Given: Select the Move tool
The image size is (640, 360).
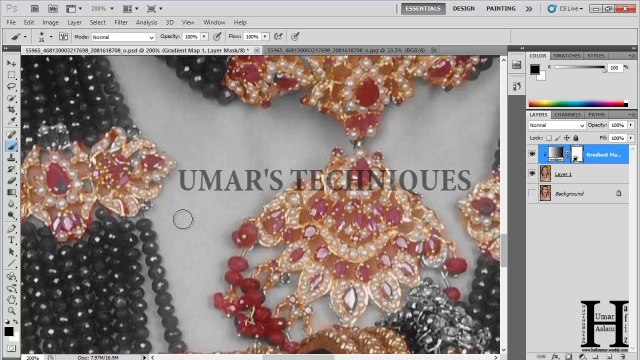Looking at the screenshot, I should click(11, 63).
